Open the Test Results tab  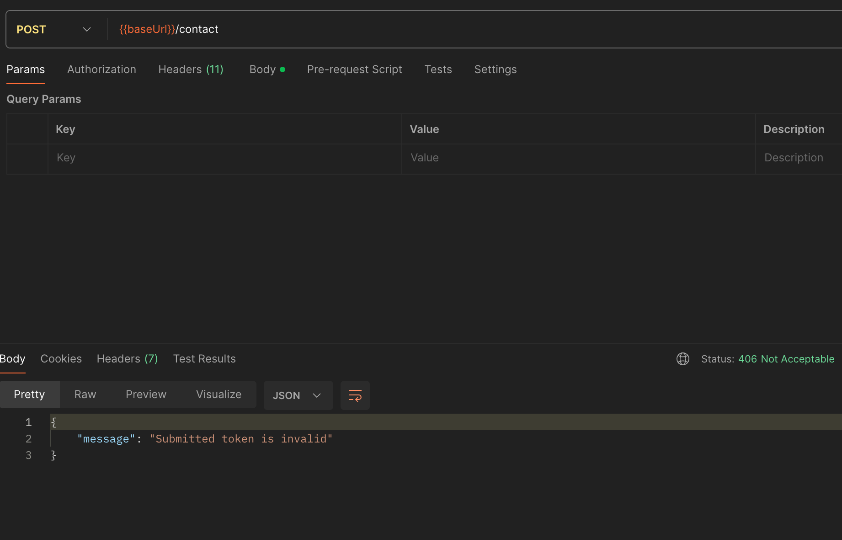[204, 359]
